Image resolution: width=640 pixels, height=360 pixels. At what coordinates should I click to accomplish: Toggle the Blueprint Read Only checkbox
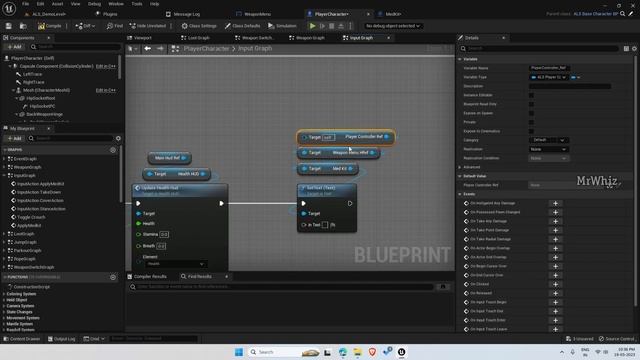531,104
